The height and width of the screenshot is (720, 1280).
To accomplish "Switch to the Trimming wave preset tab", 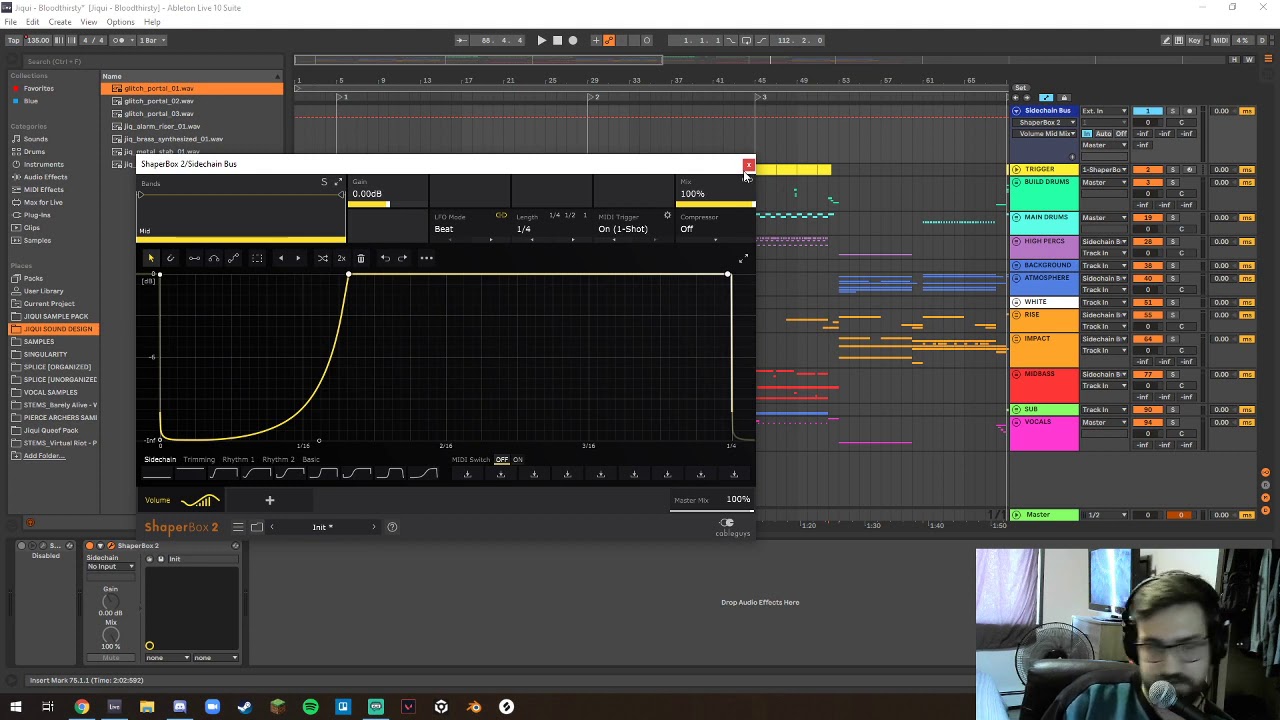I will point(199,460).
